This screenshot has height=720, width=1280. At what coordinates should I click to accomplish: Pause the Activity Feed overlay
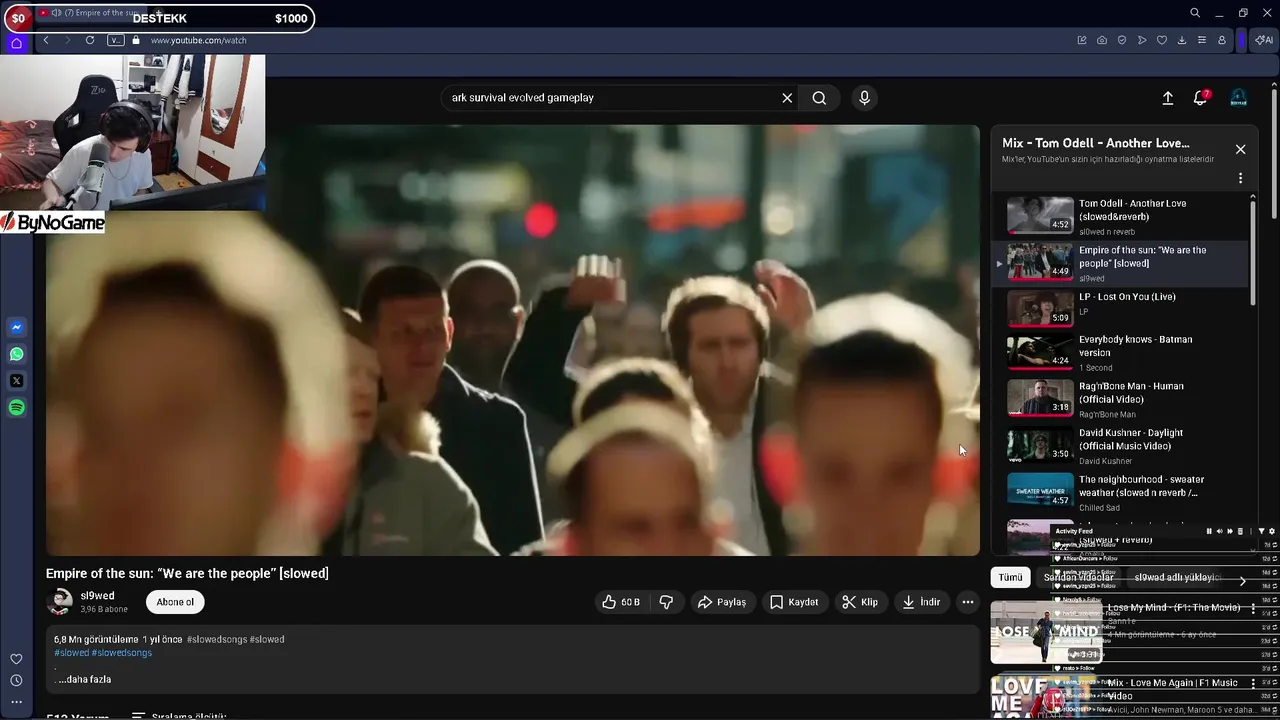tap(1209, 531)
